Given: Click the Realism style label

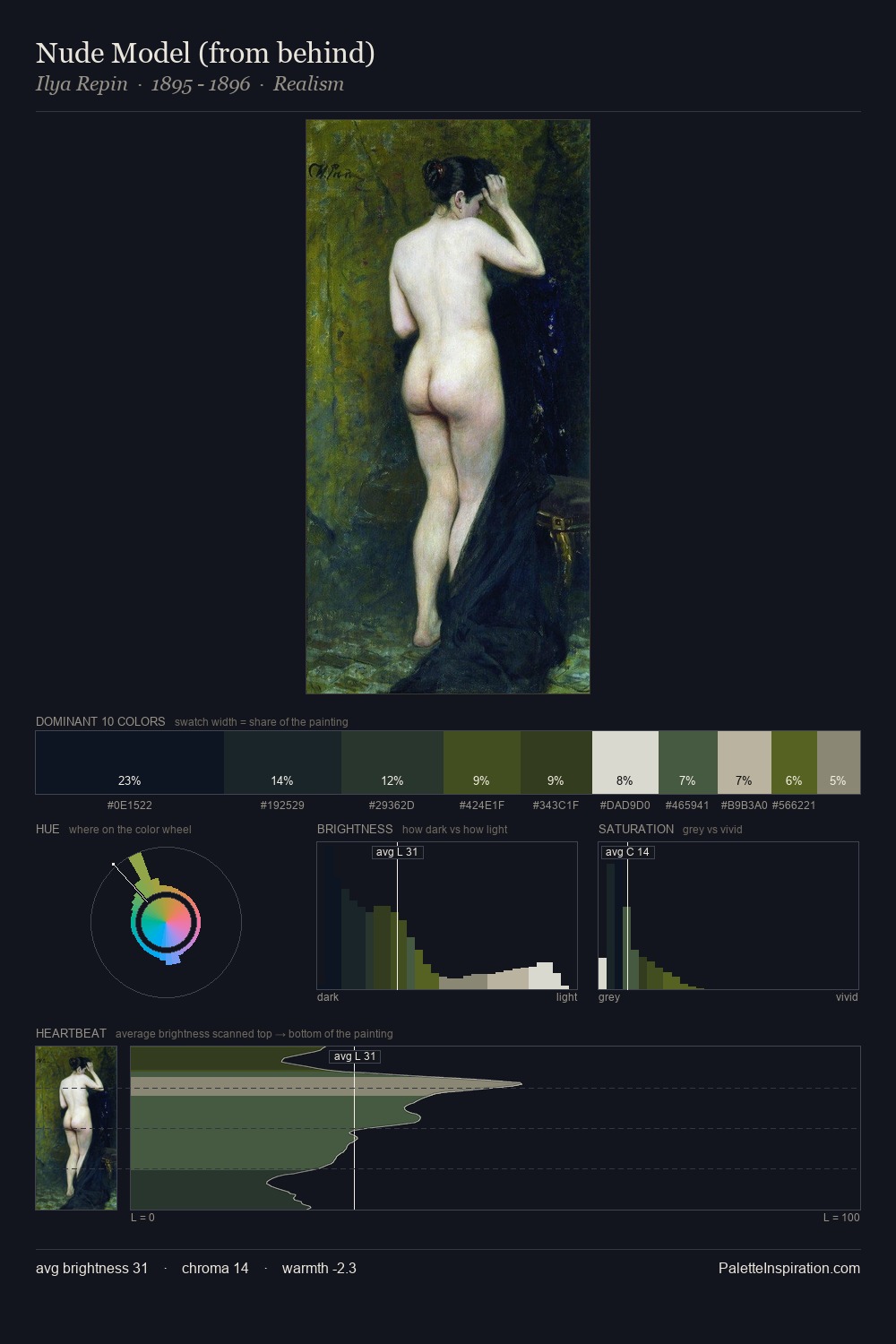Looking at the screenshot, I should [308, 84].
